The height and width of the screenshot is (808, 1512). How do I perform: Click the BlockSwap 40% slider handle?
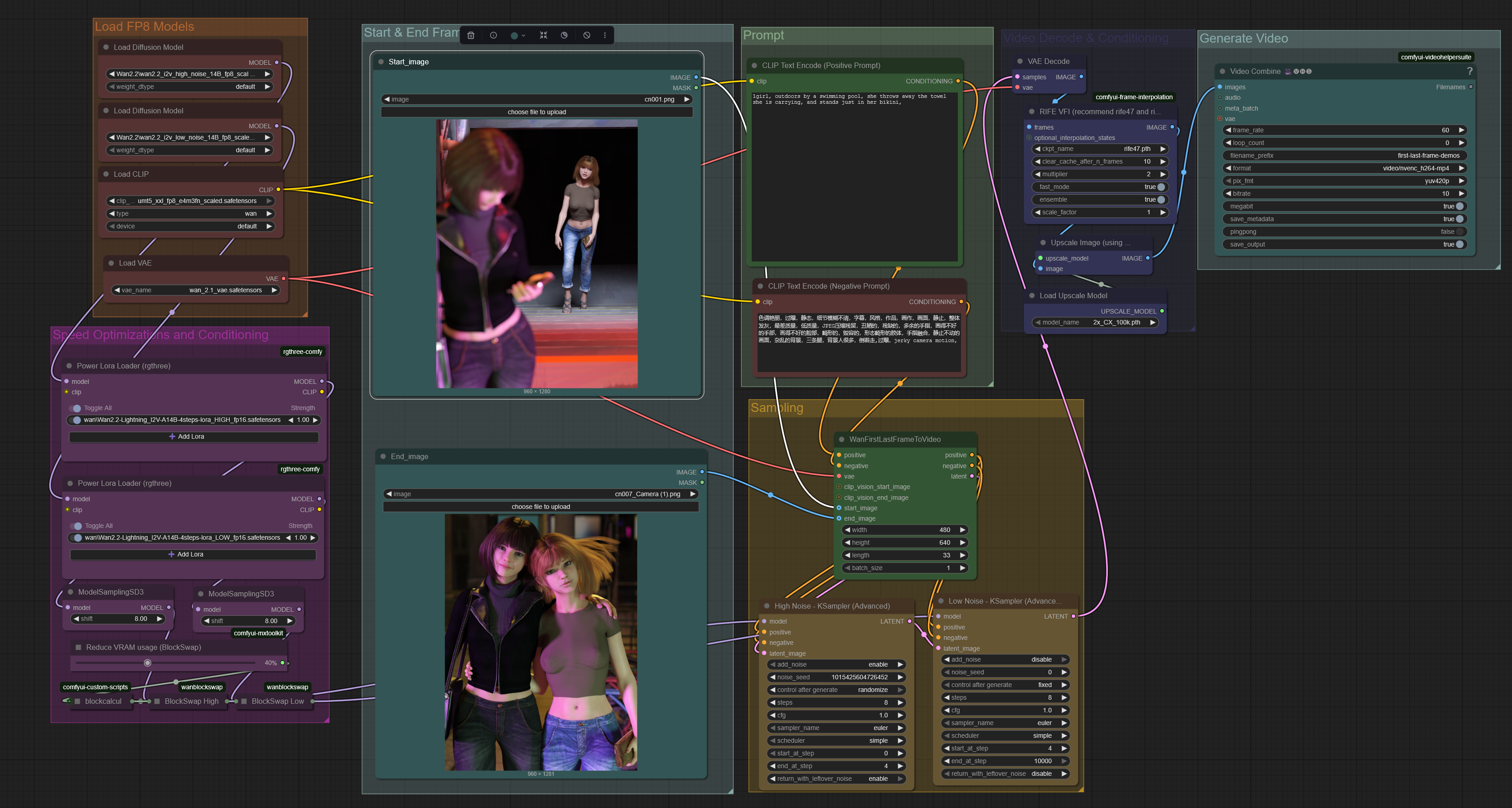point(147,663)
